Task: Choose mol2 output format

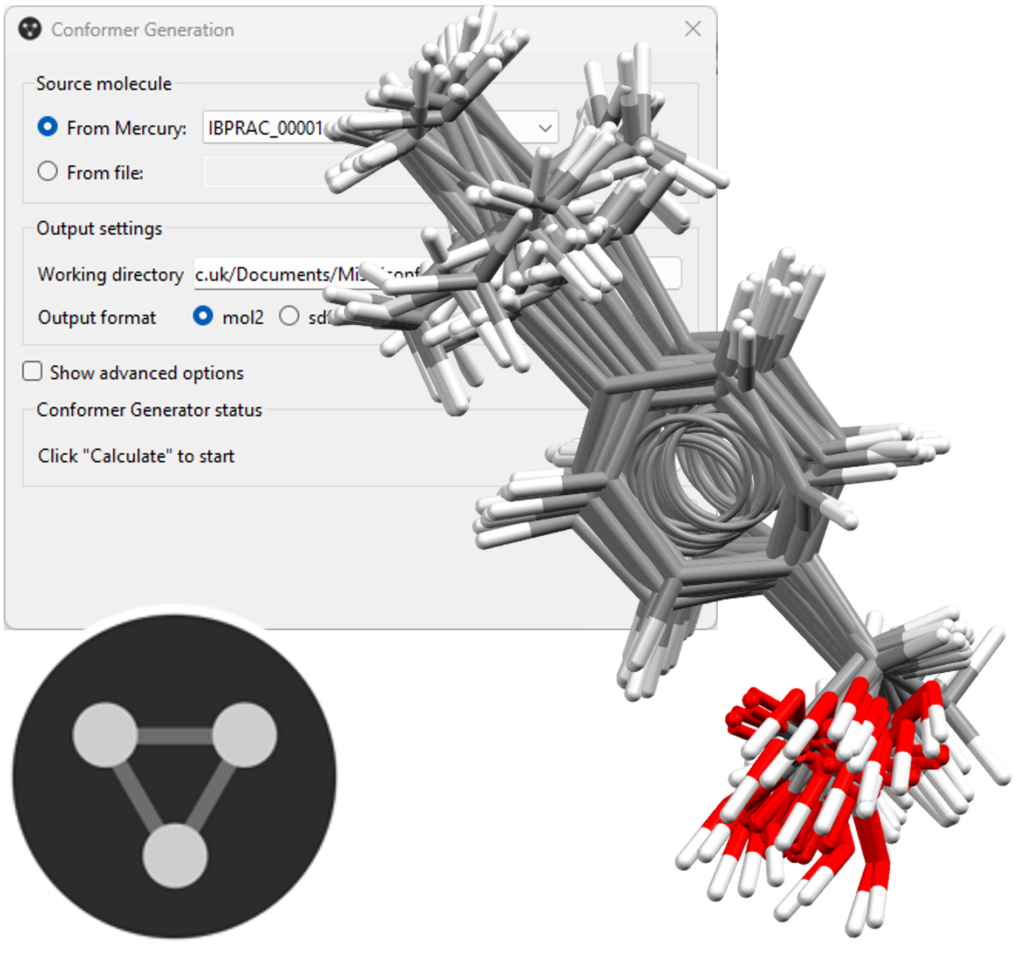Action: point(203,316)
